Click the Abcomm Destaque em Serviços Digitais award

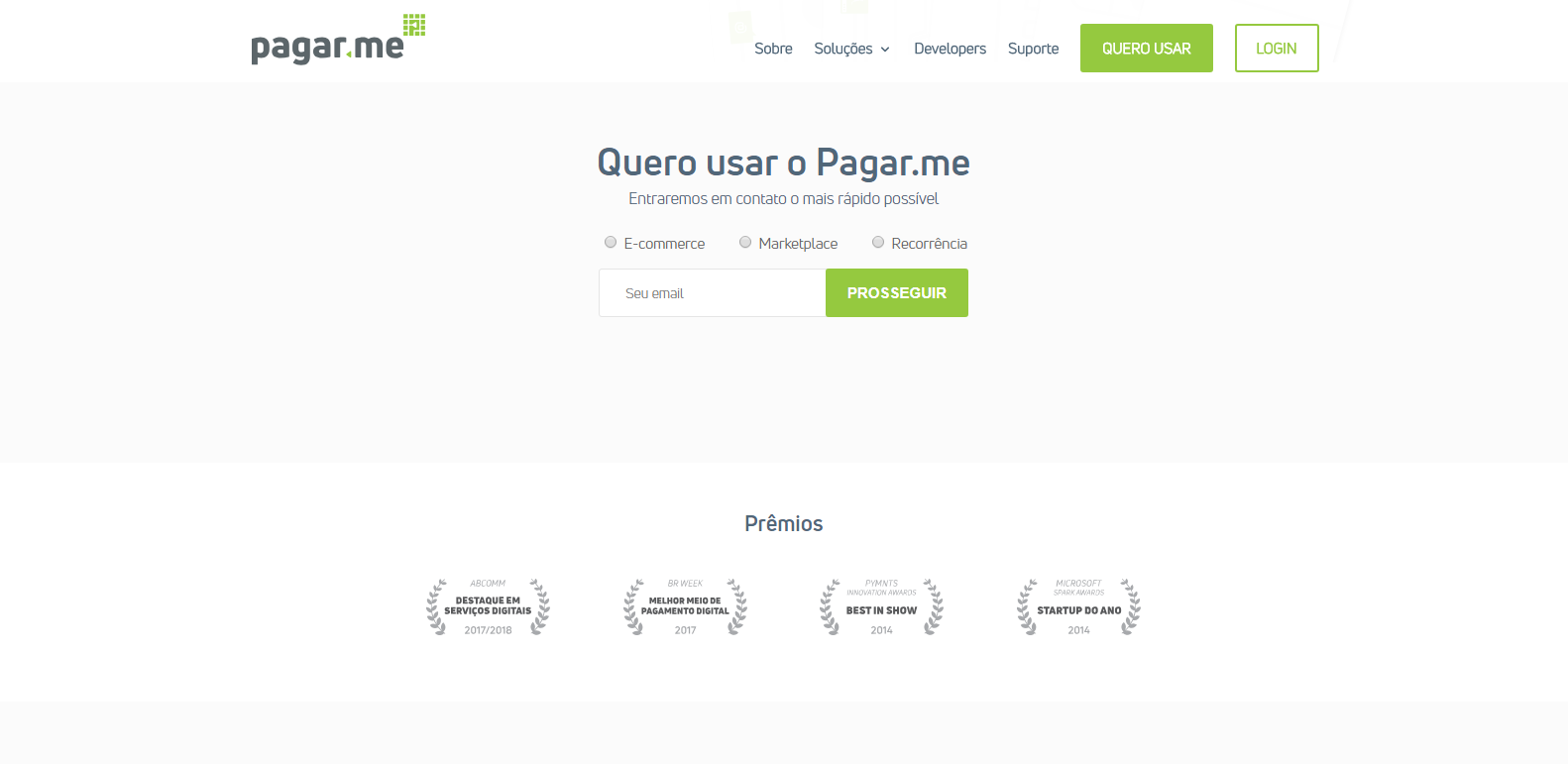point(488,606)
